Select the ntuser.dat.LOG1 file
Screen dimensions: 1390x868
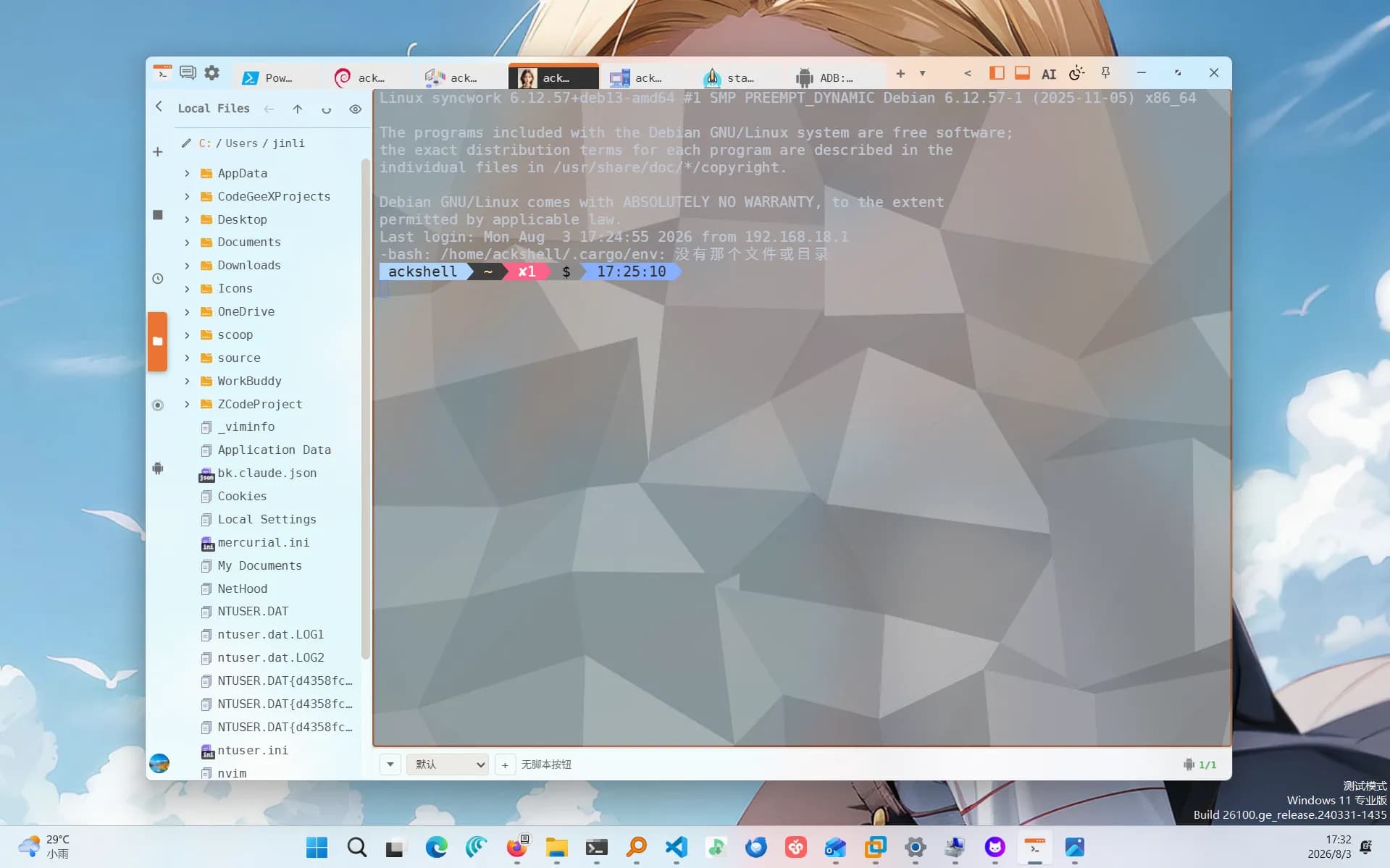point(269,635)
